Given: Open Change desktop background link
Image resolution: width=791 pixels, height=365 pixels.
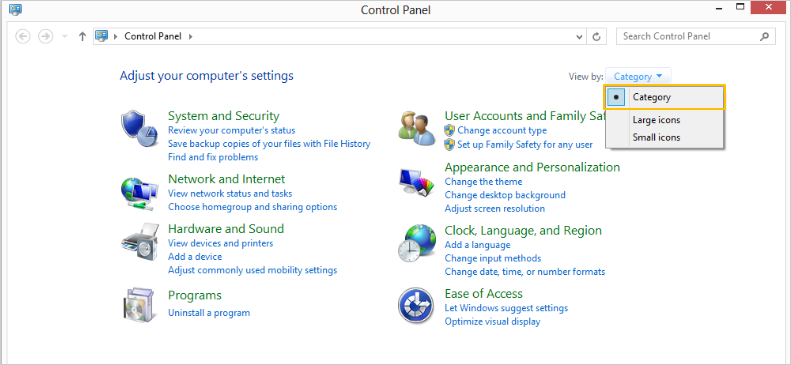Looking at the screenshot, I should click(x=505, y=195).
